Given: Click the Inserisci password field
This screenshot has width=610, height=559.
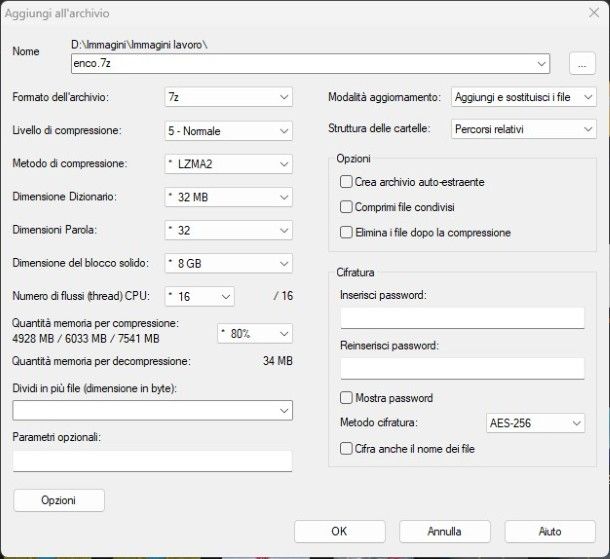Looking at the screenshot, I should pyautogui.click(x=463, y=318).
